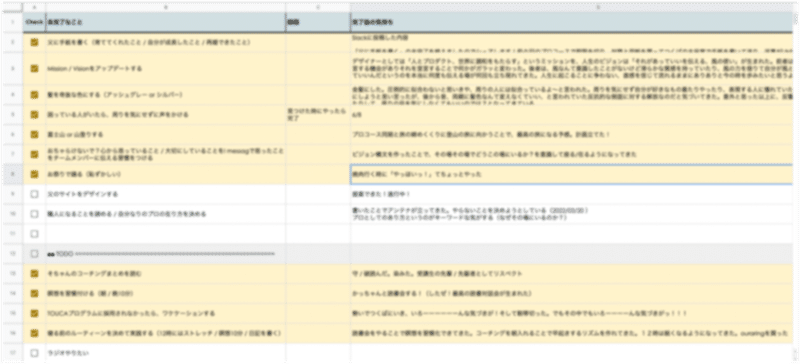Uncheck the 寝る前のルーティーン row checkbox

(34, 333)
